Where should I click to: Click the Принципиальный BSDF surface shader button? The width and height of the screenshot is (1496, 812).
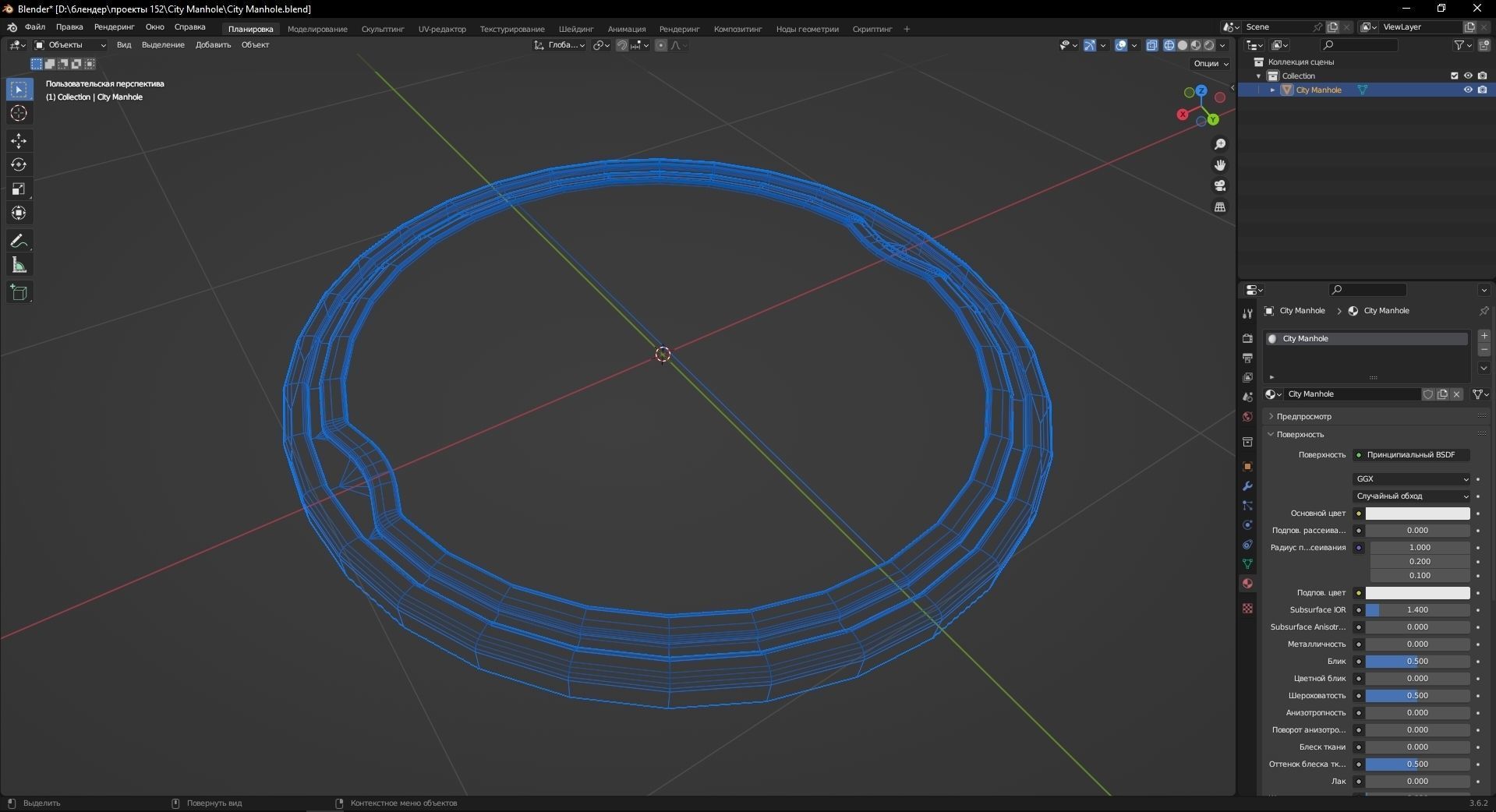[x=1412, y=455]
